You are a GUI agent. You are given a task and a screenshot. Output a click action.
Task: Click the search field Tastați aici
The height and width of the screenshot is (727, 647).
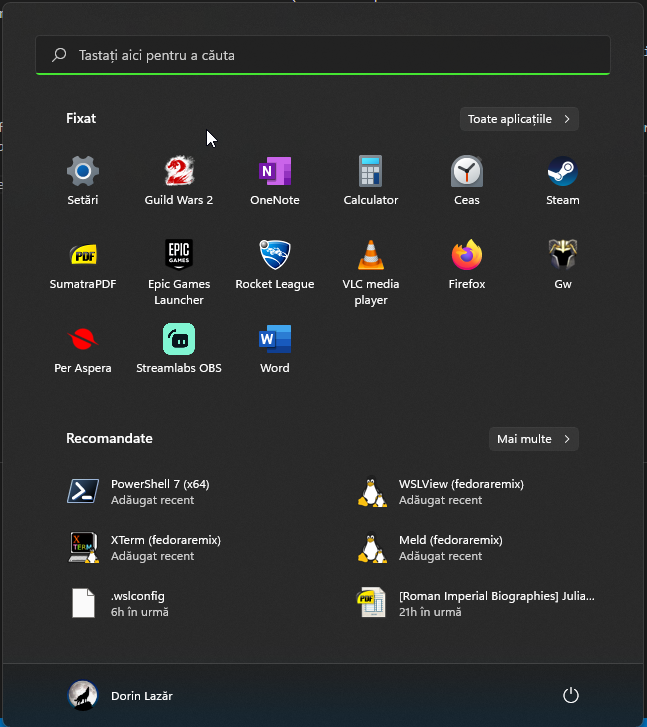coord(323,55)
